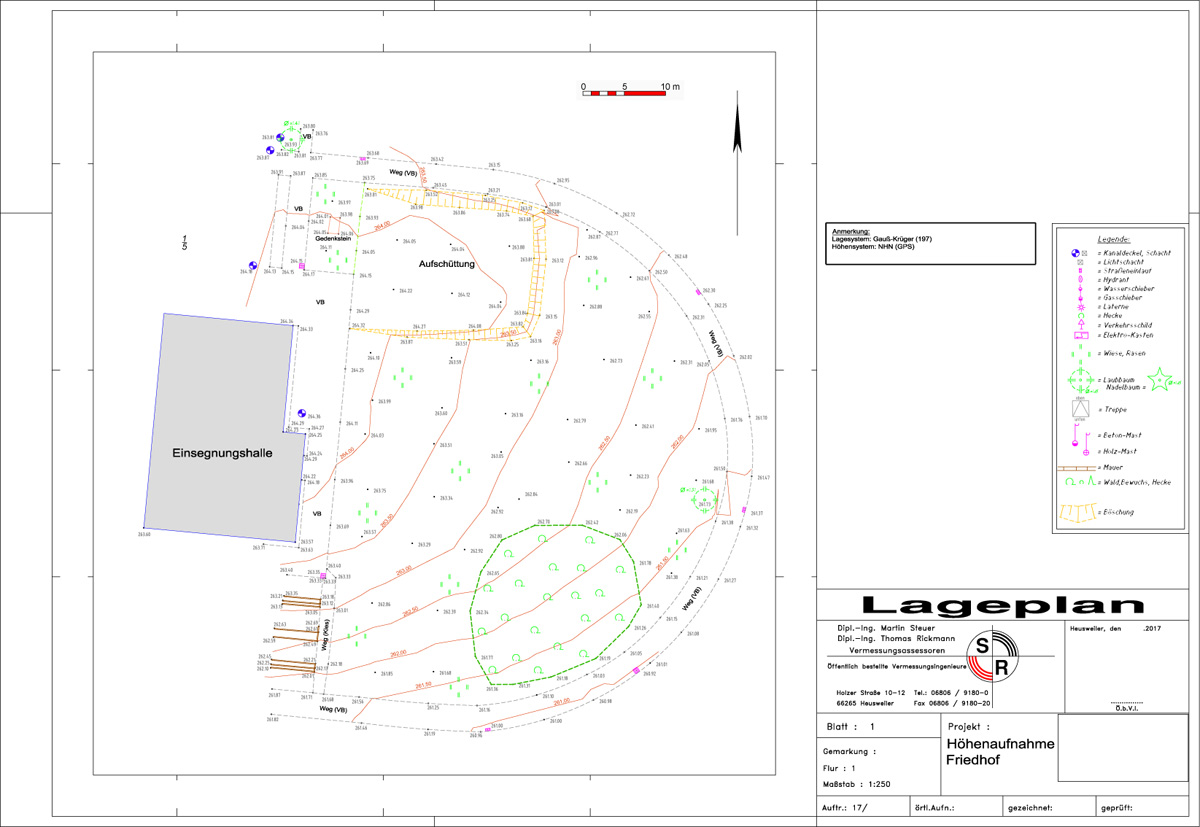The width and height of the screenshot is (1200, 827).
Task: Click the Aufschüttung label on the map
Action: [x=446, y=264]
